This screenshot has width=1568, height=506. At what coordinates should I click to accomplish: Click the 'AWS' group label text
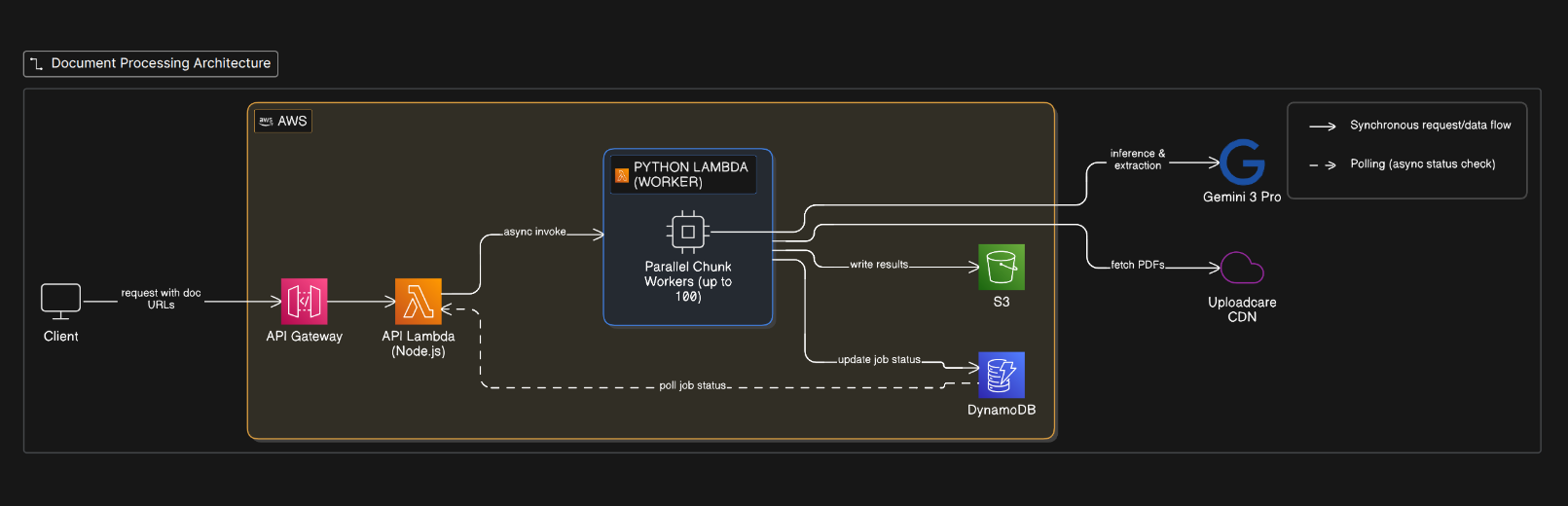point(292,122)
